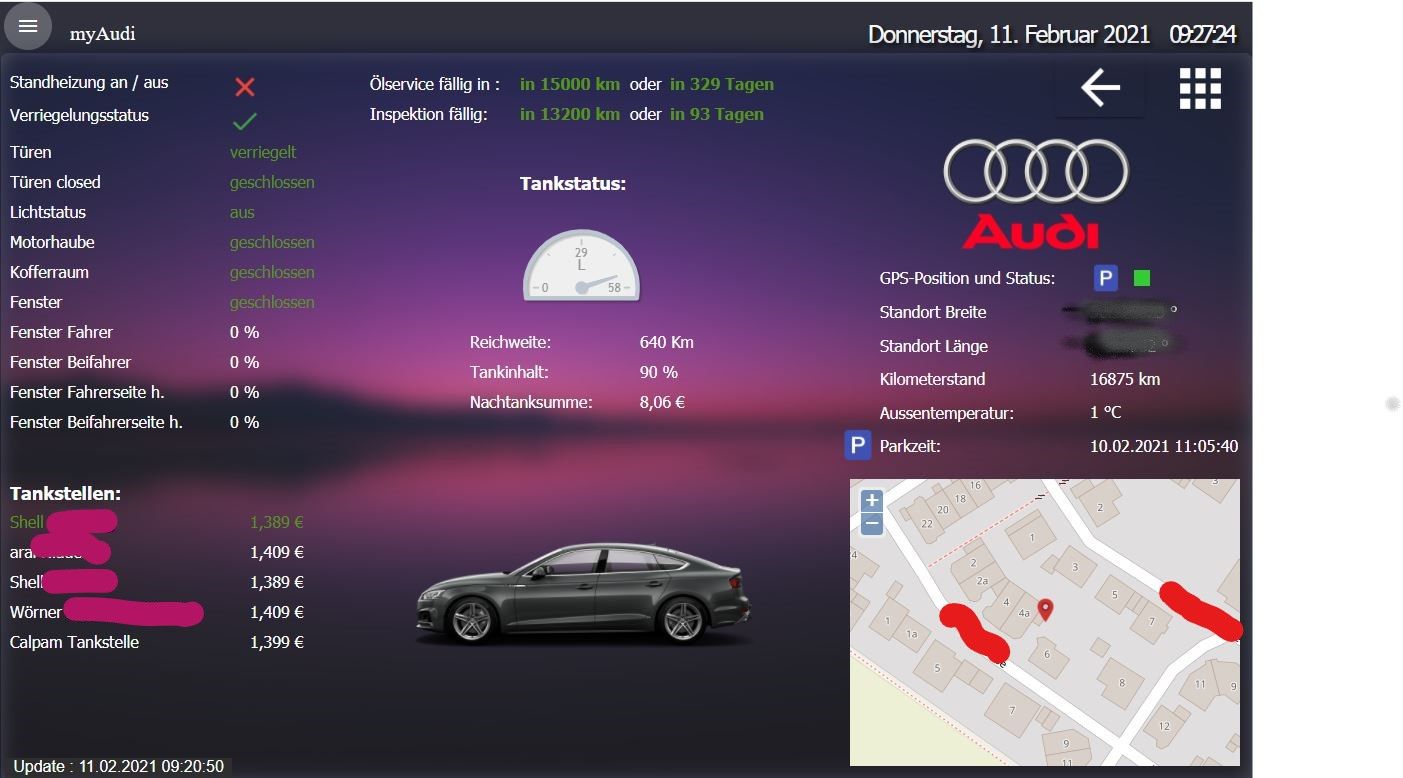Select the Calpam Tankstelle entry
Screen dimensions: 1403x778
[x=74, y=642]
